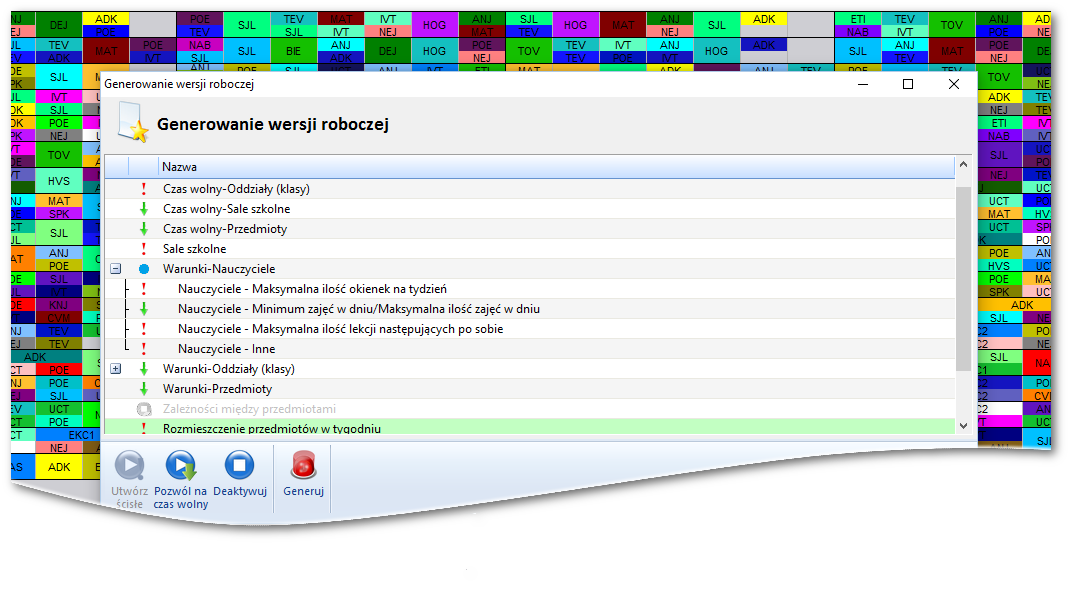The height and width of the screenshot is (589, 1070).
Task: Click green arrow icon beside Warunki-Przedmioty
Action: pyautogui.click(x=143, y=389)
